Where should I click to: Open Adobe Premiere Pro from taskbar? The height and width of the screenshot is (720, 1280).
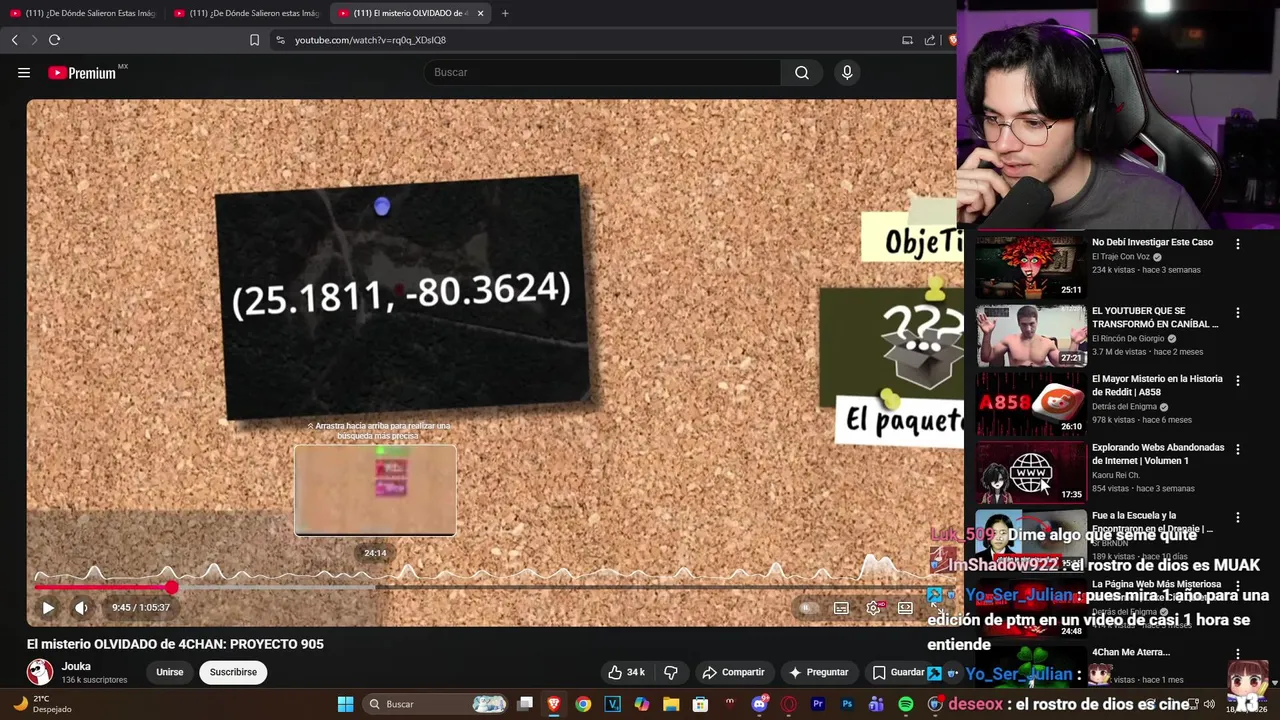tap(818, 704)
